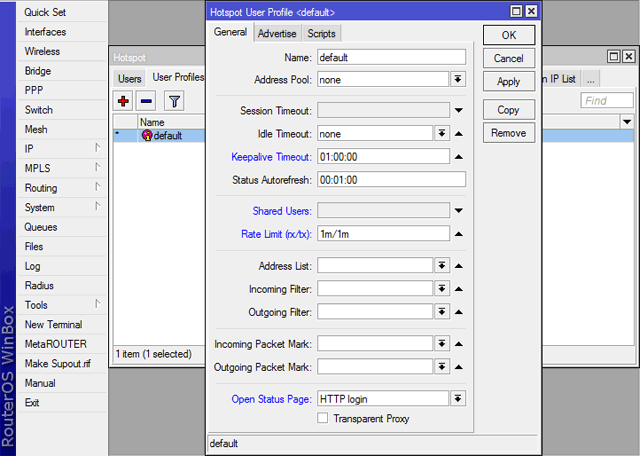Collapse Outgoing Packet Mark with up arrow
Image resolution: width=640 pixels, height=456 pixels.
tap(459, 367)
